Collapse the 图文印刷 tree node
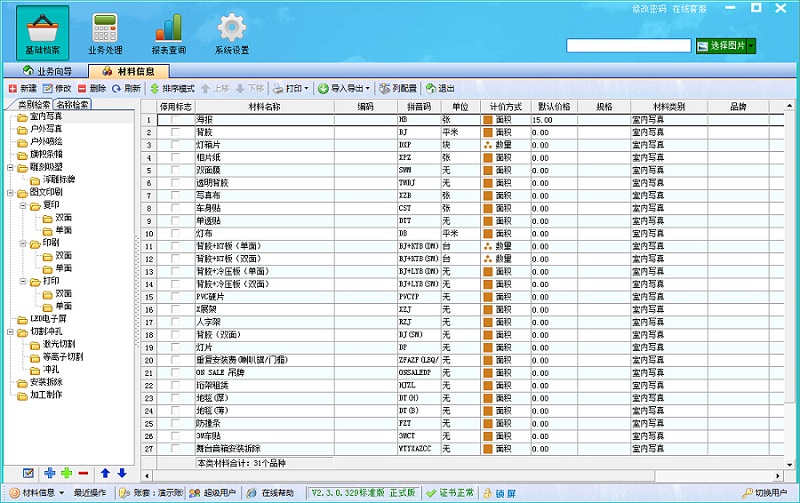 [x=10, y=191]
